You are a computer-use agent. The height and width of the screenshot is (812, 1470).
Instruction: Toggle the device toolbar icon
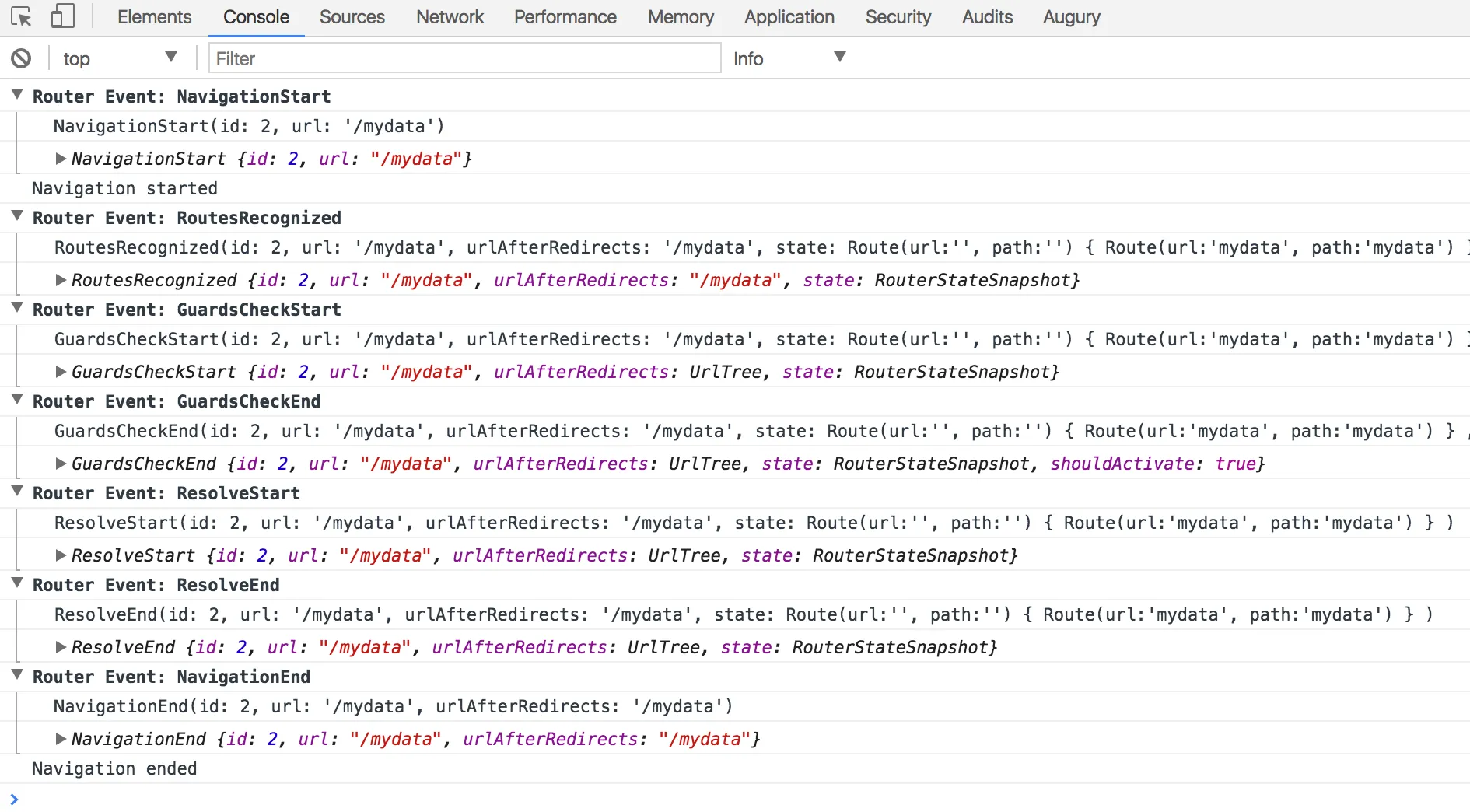pyautogui.click(x=62, y=17)
